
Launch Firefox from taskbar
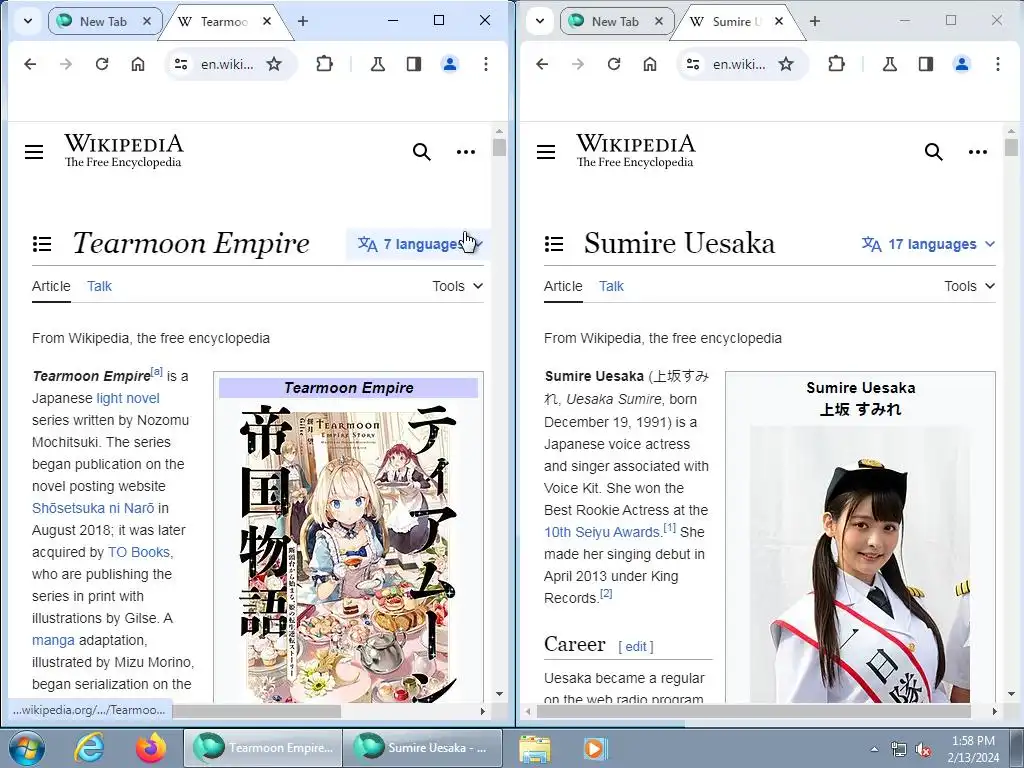pos(151,748)
